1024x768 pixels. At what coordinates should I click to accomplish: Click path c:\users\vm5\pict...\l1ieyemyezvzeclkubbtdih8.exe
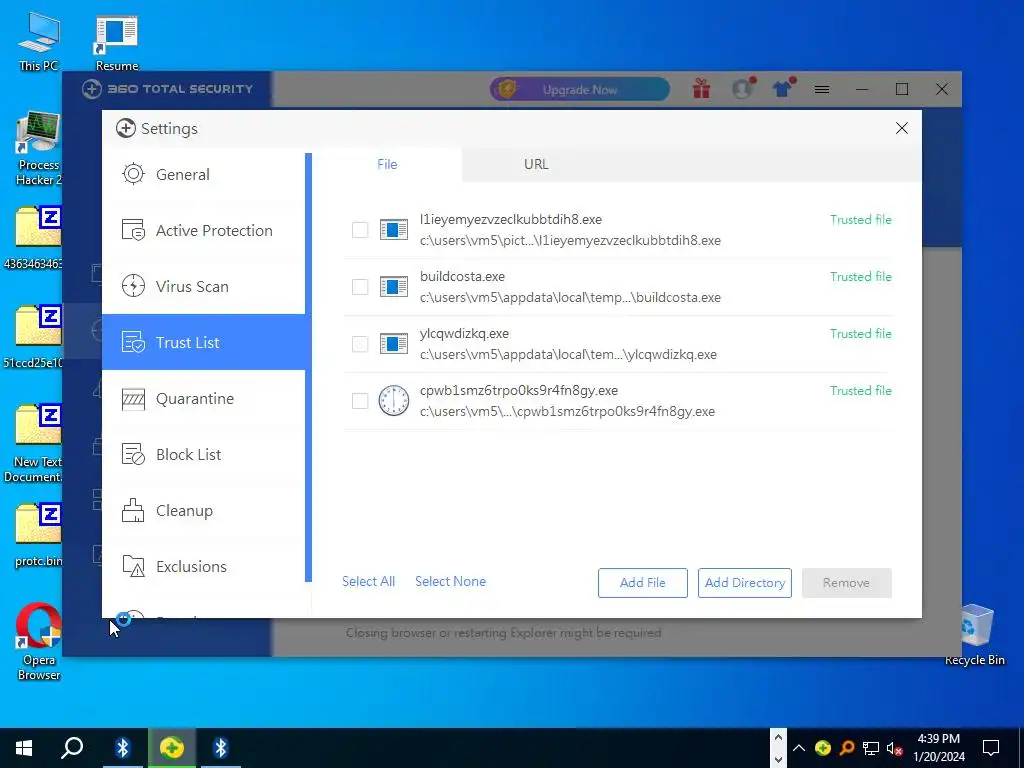(x=570, y=240)
